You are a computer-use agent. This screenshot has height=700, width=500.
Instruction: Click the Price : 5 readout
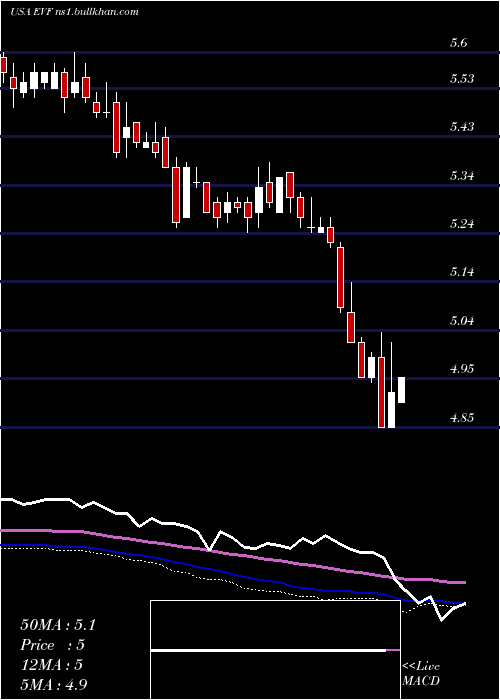(53, 645)
